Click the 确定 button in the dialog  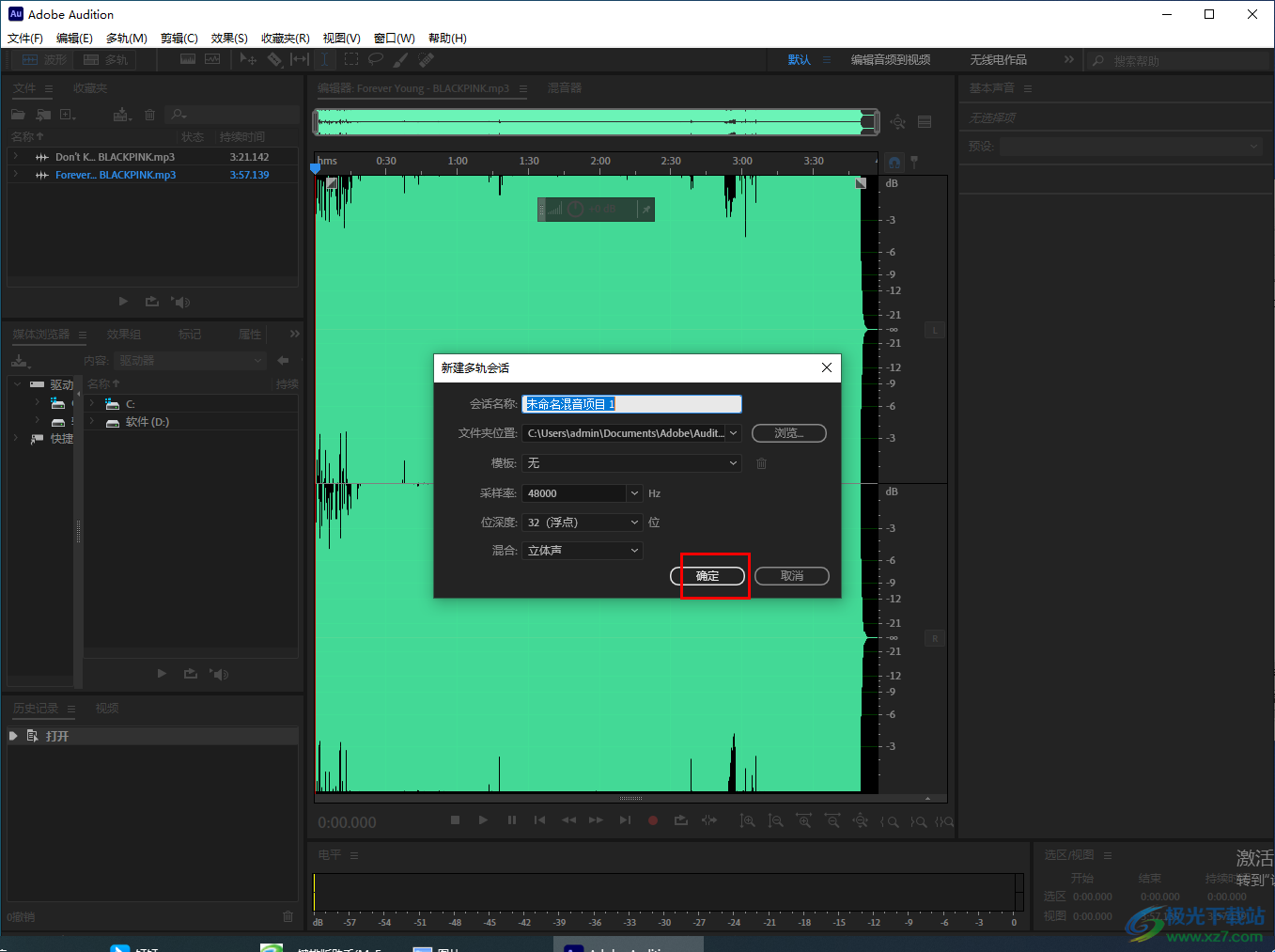(x=707, y=576)
